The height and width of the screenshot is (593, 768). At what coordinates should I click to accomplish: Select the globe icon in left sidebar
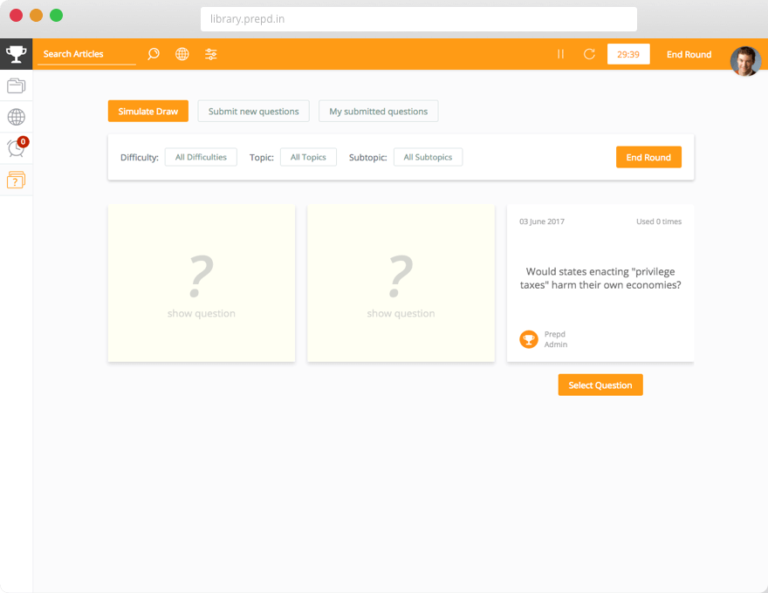(16, 117)
